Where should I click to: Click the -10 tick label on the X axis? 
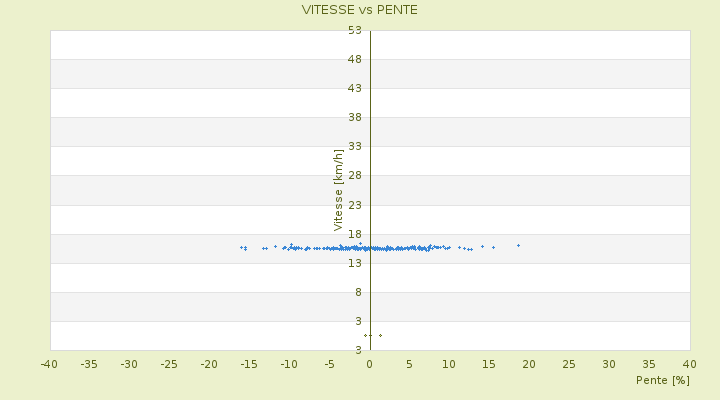289,364
